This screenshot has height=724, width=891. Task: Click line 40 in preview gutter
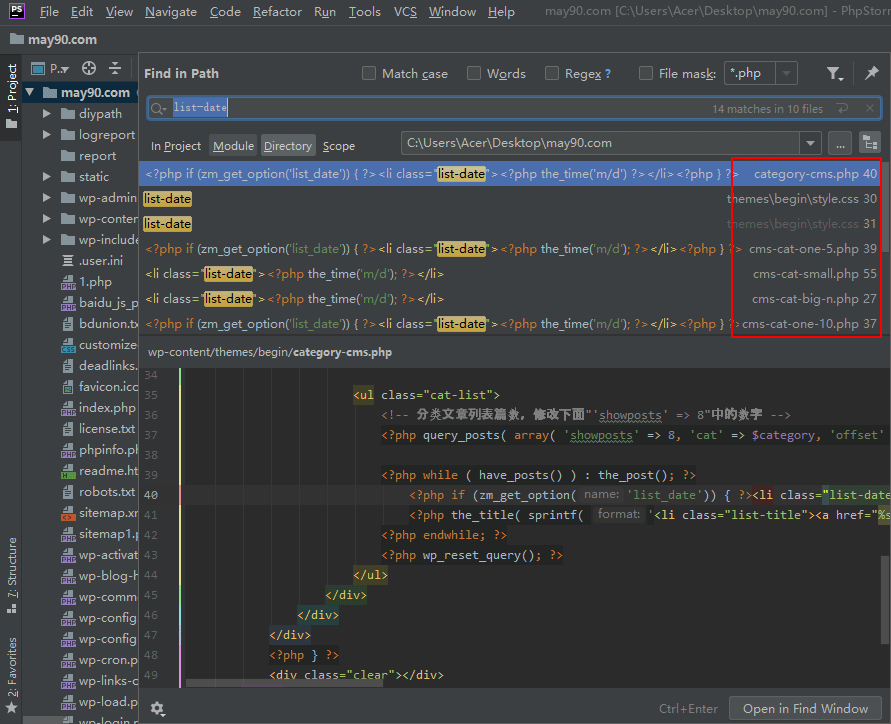[151, 495]
